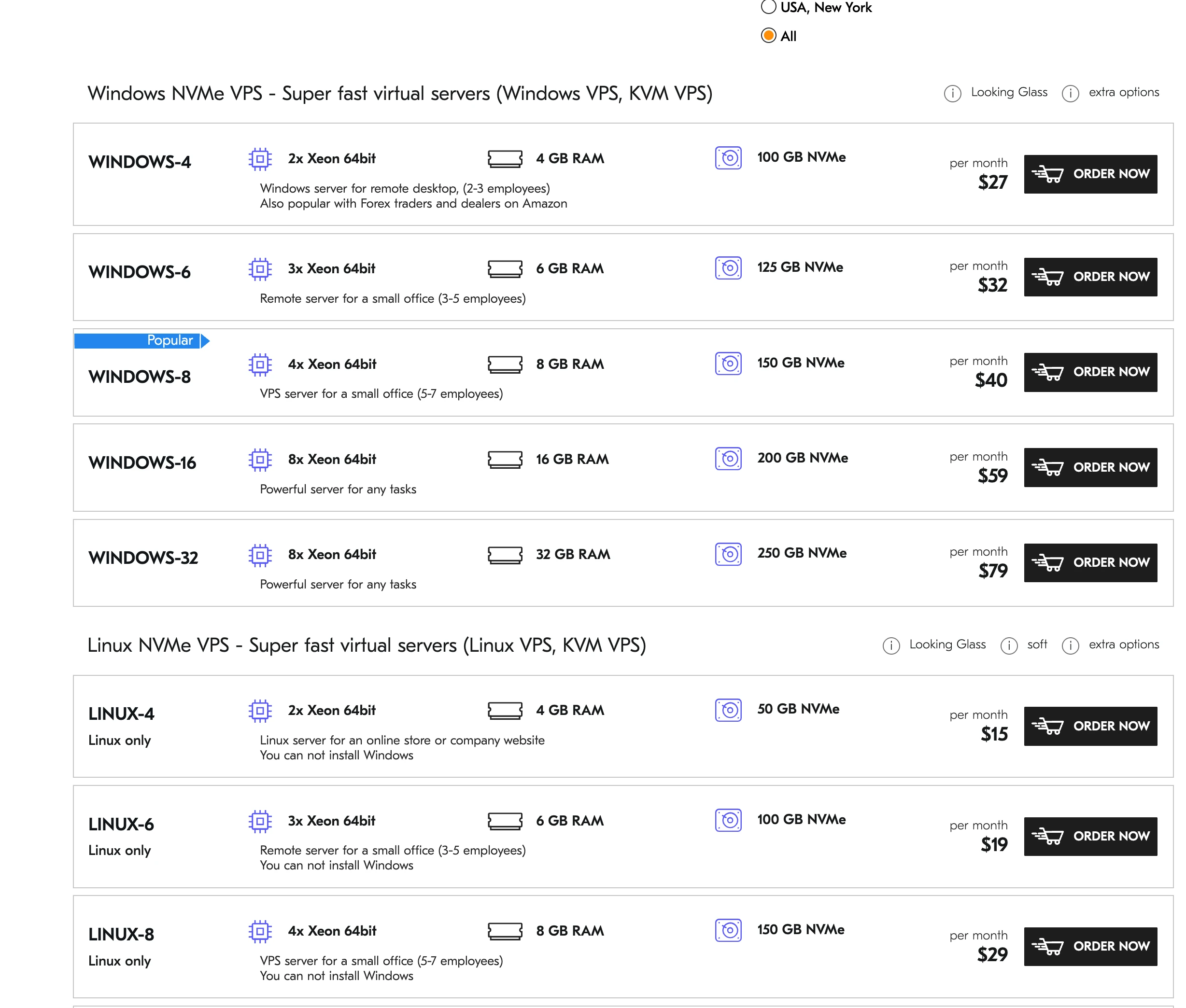The image size is (1186, 1008).
Task: Order the popular WINDOWS-8 plan
Action: tap(1090, 372)
